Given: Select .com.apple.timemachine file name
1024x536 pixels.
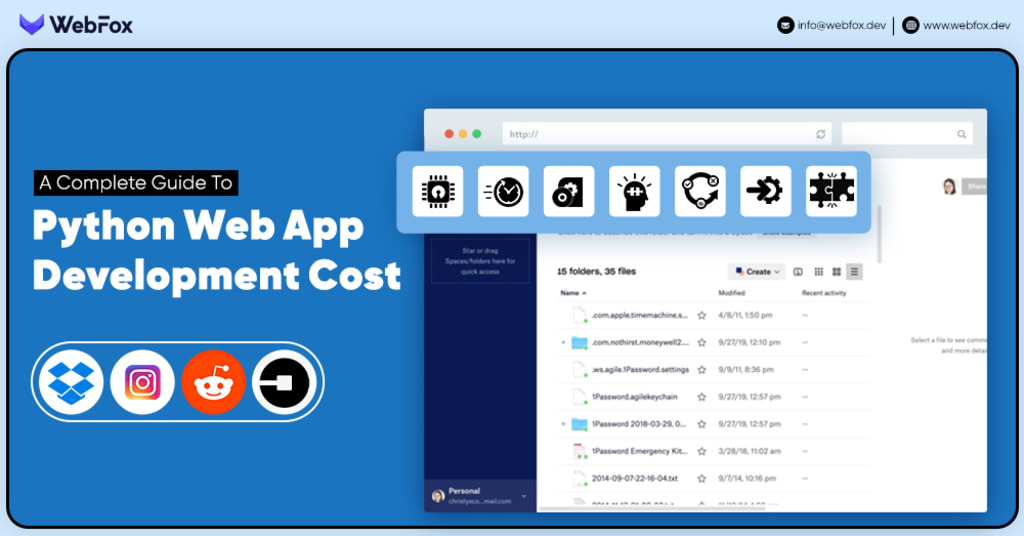Looking at the screenshot, I should coord(640,315).
